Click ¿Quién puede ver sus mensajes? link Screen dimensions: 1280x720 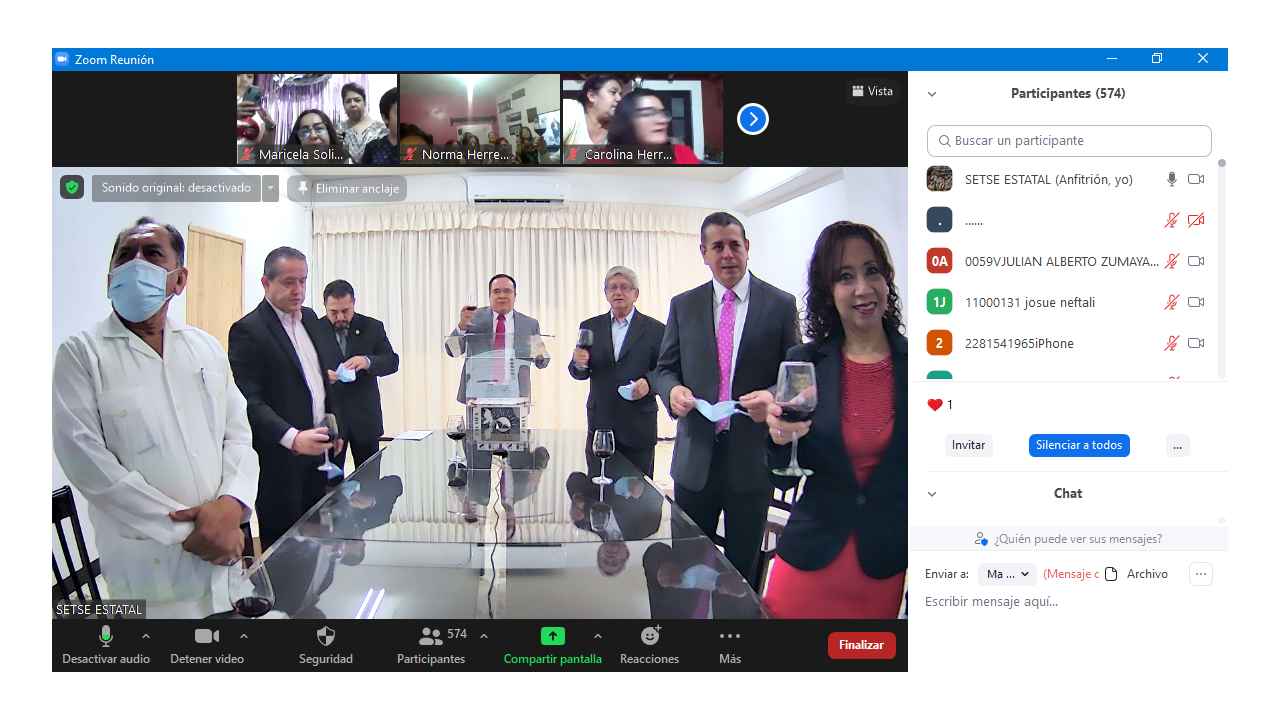1068,538
